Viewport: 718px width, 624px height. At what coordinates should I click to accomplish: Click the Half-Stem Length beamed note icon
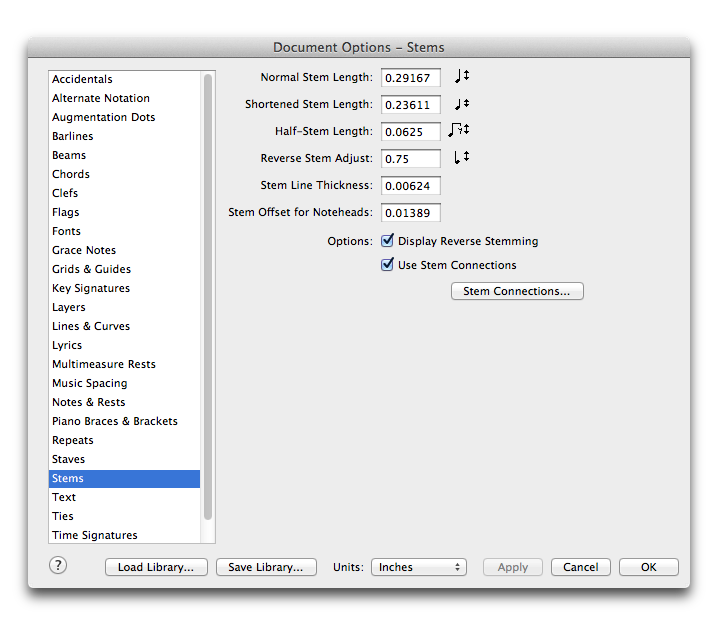click(459, 130)
